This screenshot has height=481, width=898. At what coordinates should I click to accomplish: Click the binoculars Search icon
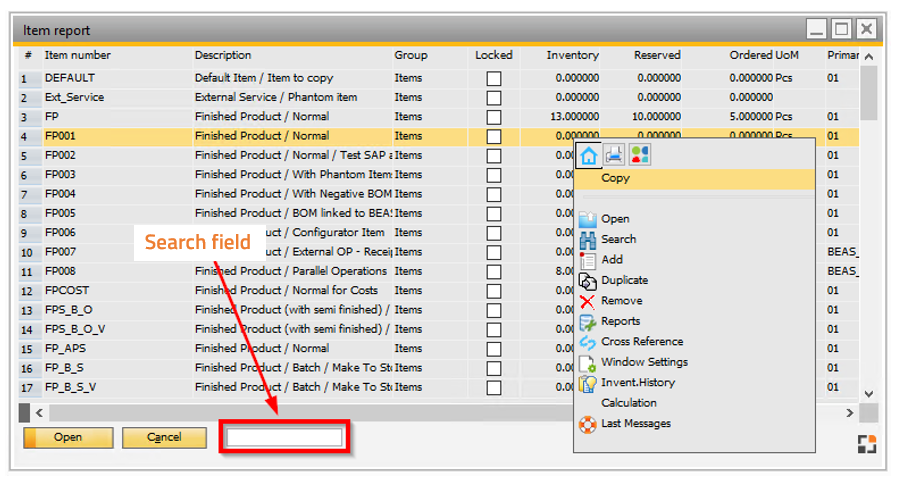coord(588,240)
